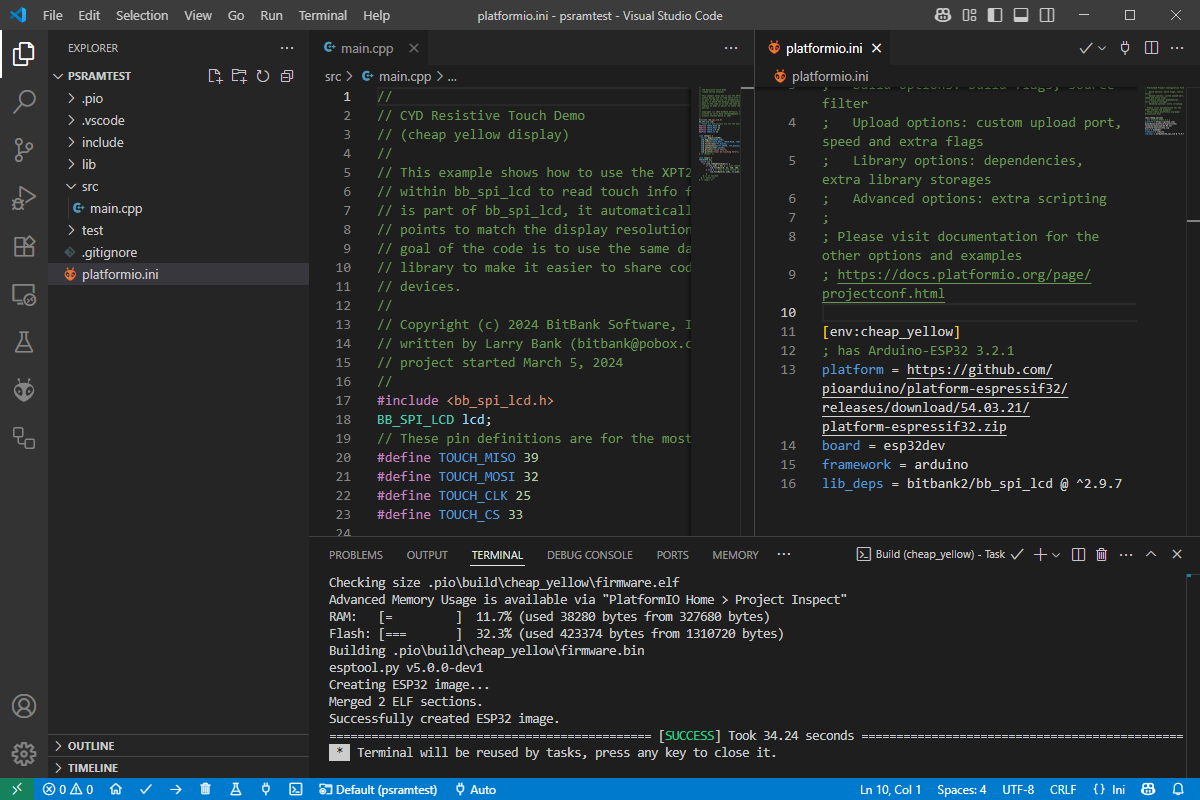The height and width of the screenshot is (800, 1200).
Task: Expand the .vscode folder
Action: (179, 120)
